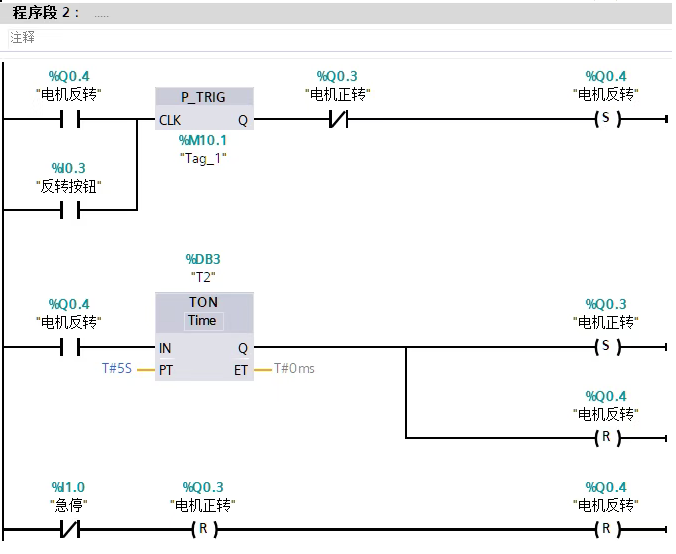676x554 pixels.
Task: Select the 程序段 2 network title
Action: tap(46, 13)
